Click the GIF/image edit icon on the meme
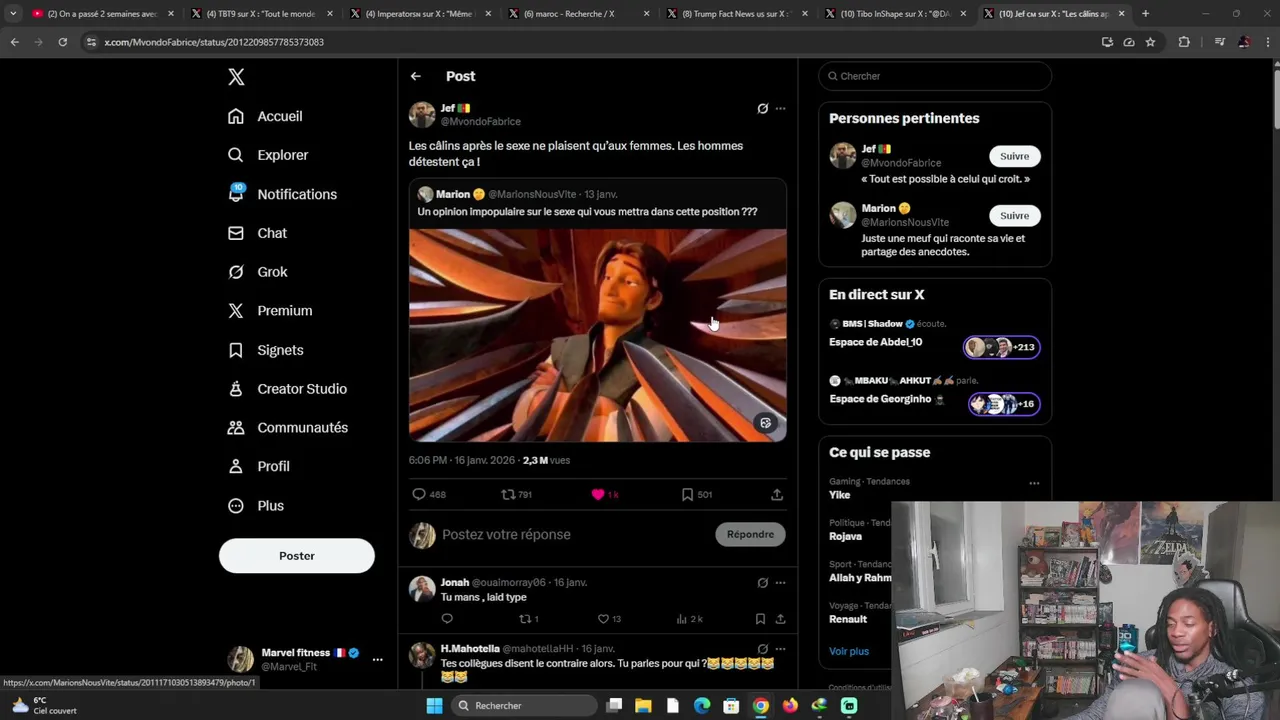Screen dimensions: 1280x720 pyautogui.click(x=766, y=423)
